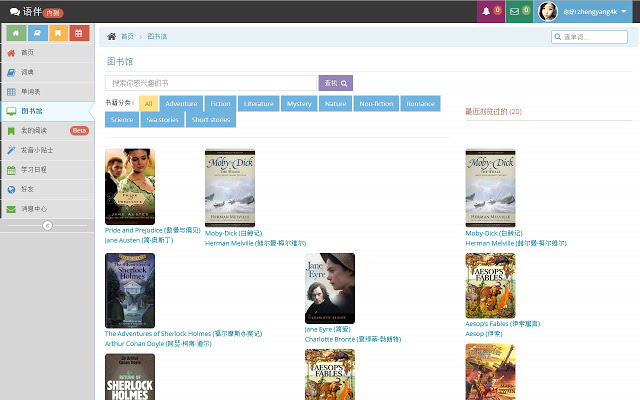Click the magnifier icon in lookup field
The width and height of the screenshot is (640, 400).
point(558,37)
